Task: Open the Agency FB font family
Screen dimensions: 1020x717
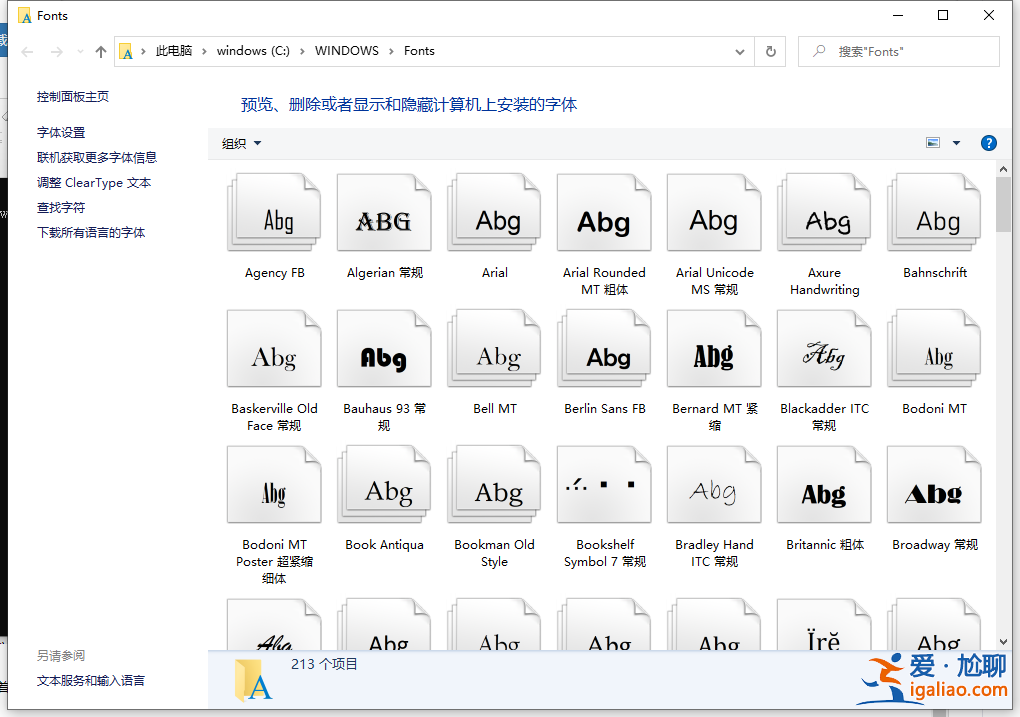Action: click(275, 215)
